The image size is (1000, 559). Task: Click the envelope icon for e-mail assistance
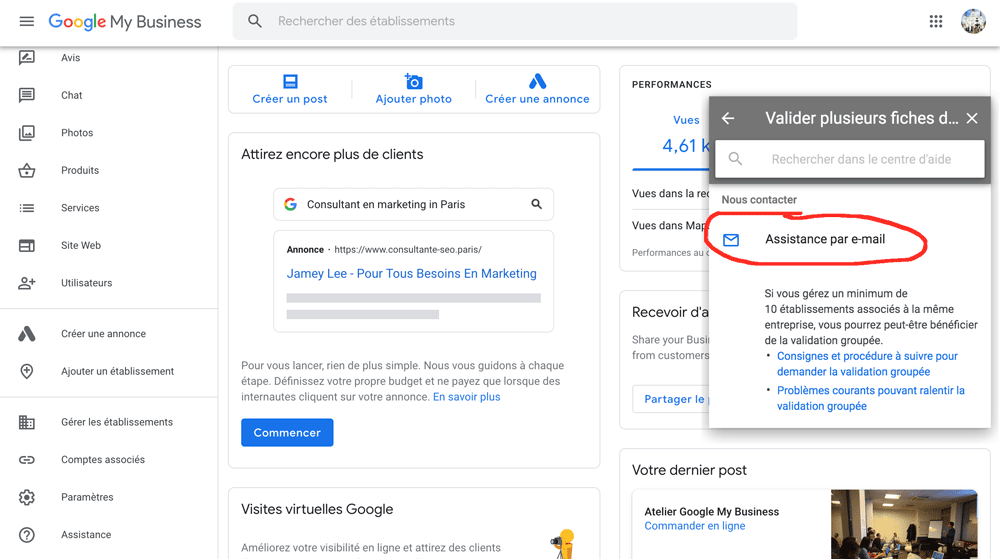(x=731, y=240)
